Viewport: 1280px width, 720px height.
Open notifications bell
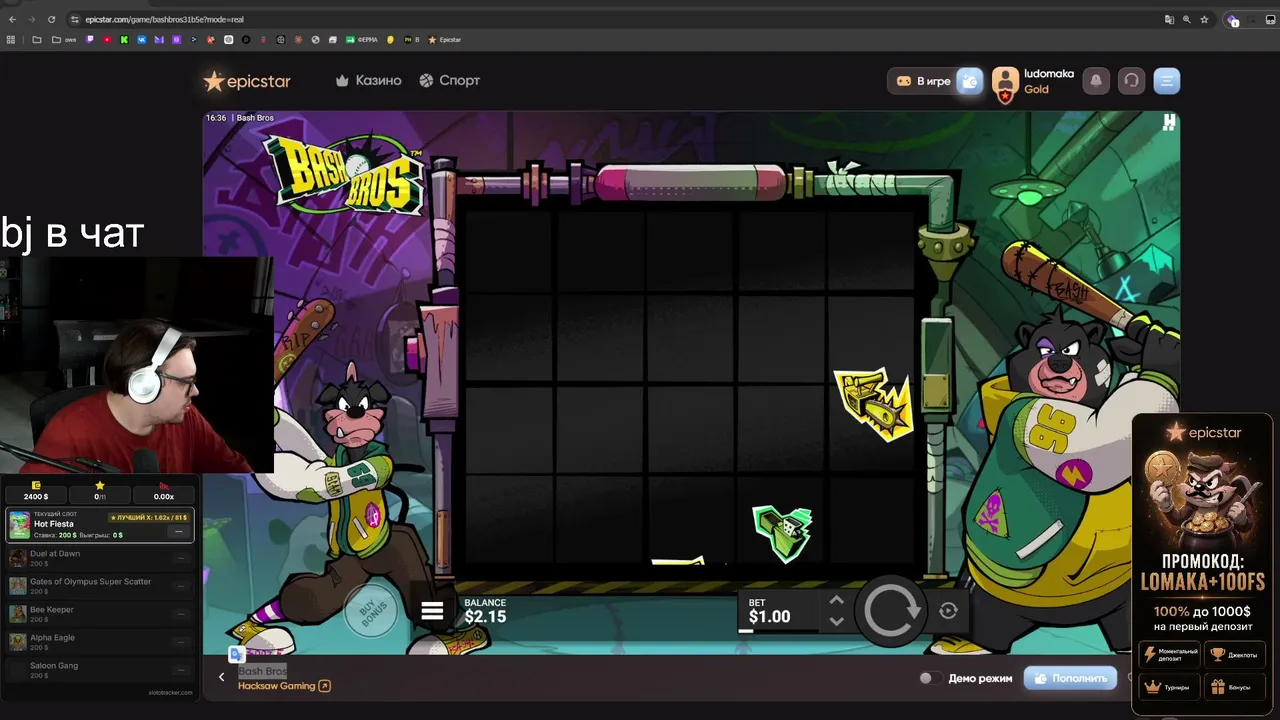click(x=1096, y=81)
